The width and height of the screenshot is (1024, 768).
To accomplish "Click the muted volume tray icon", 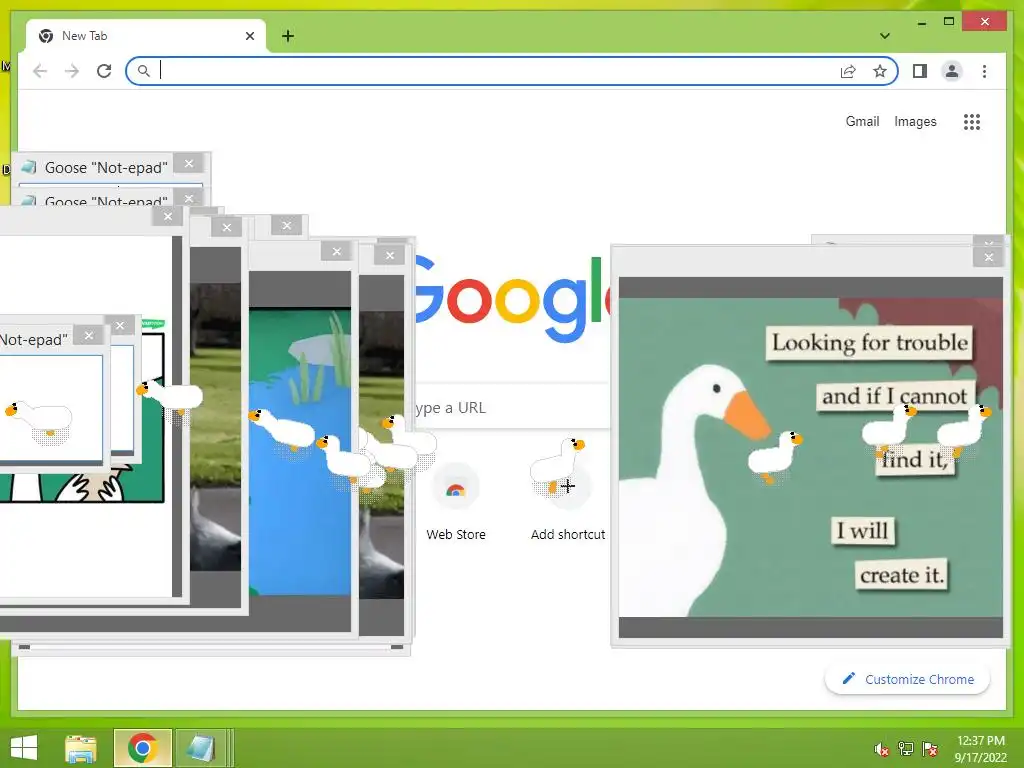I will 881,749.
